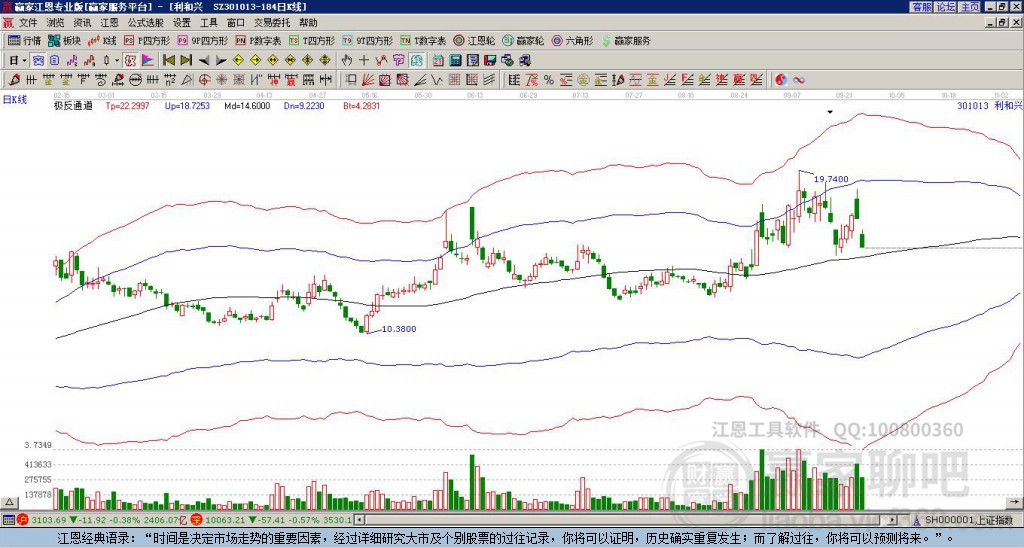The width and height of the screenshot is (1024, 548).
Task: Open the calculator icon
Action: (x=455, y=61)
